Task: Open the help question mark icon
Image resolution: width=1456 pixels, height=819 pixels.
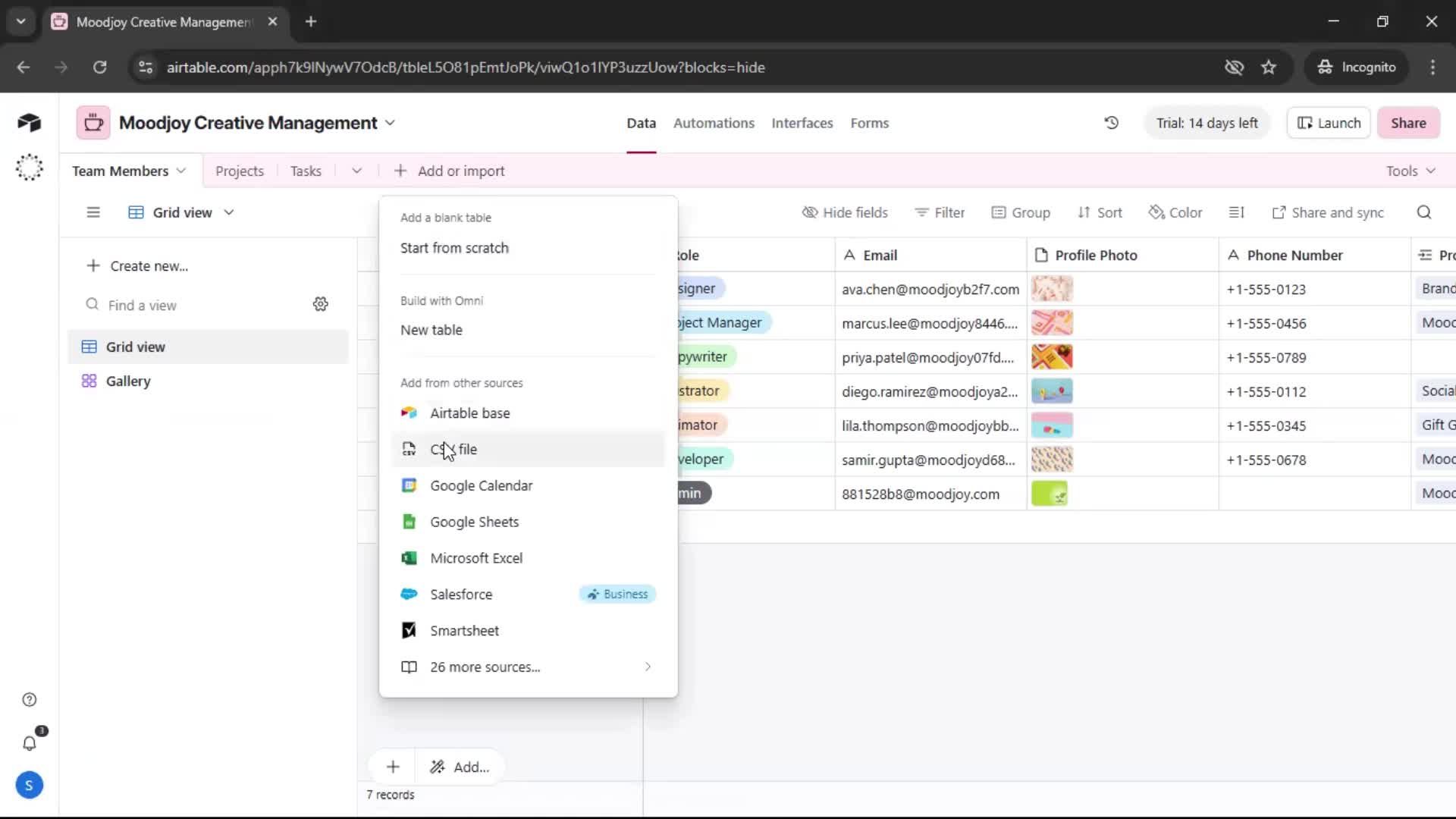Action: [x=29, y=700]
